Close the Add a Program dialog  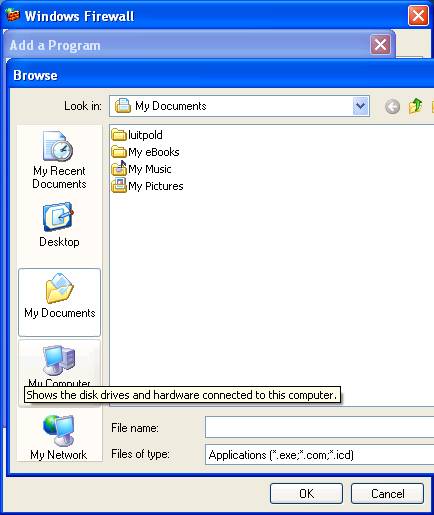tap(380, 45)
